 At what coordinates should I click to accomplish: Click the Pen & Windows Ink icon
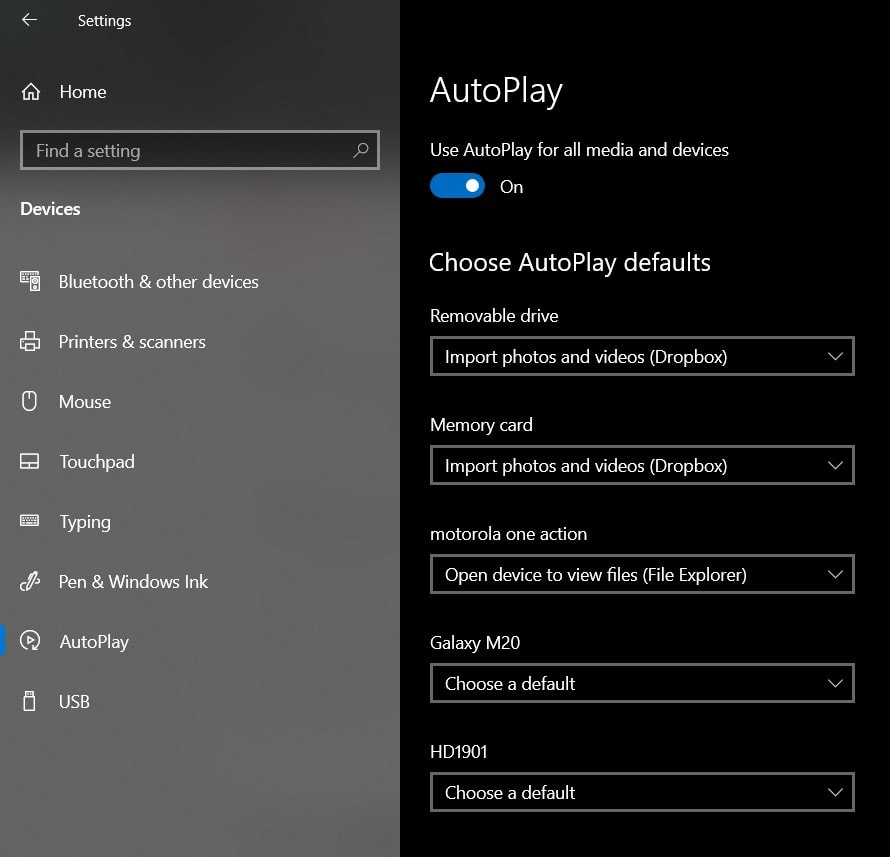[30, 581]
